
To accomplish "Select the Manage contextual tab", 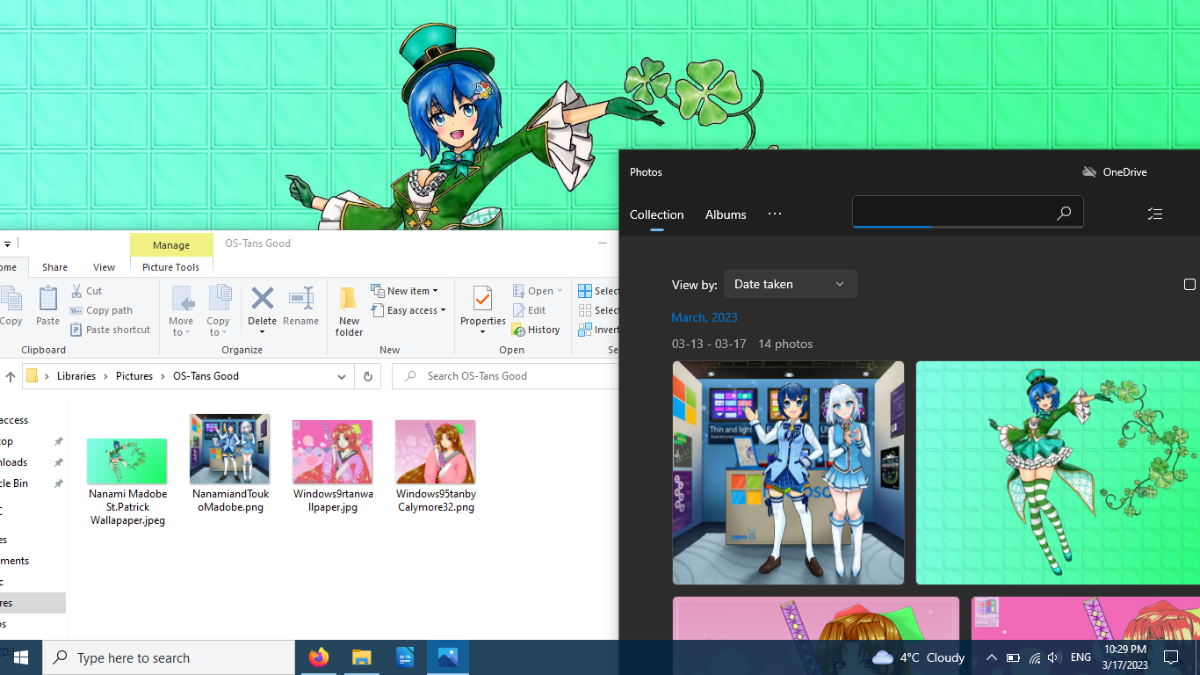I will click(x=171, y=245).
